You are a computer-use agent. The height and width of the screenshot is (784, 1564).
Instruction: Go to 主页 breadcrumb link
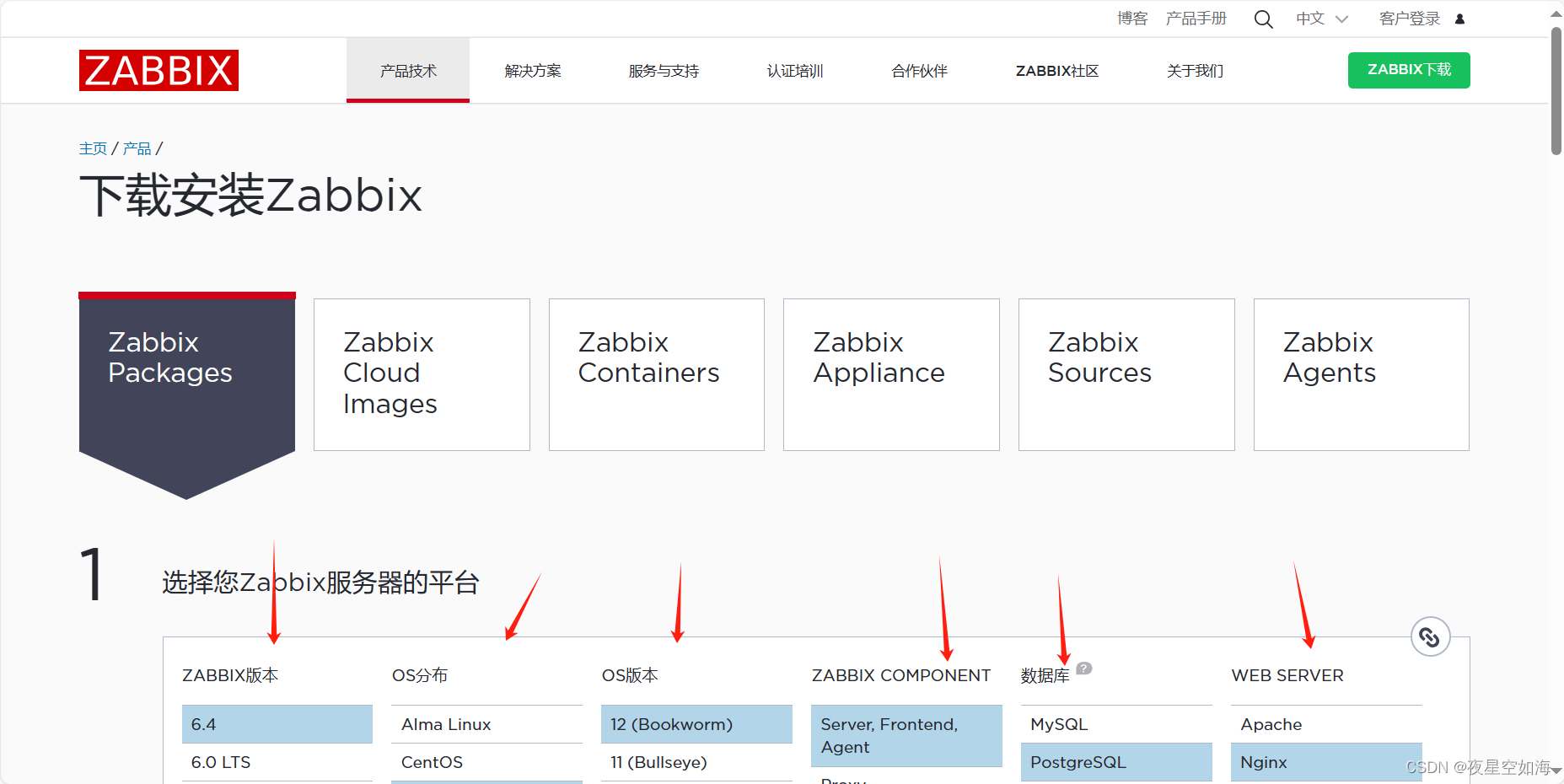[x=93, y=148]
